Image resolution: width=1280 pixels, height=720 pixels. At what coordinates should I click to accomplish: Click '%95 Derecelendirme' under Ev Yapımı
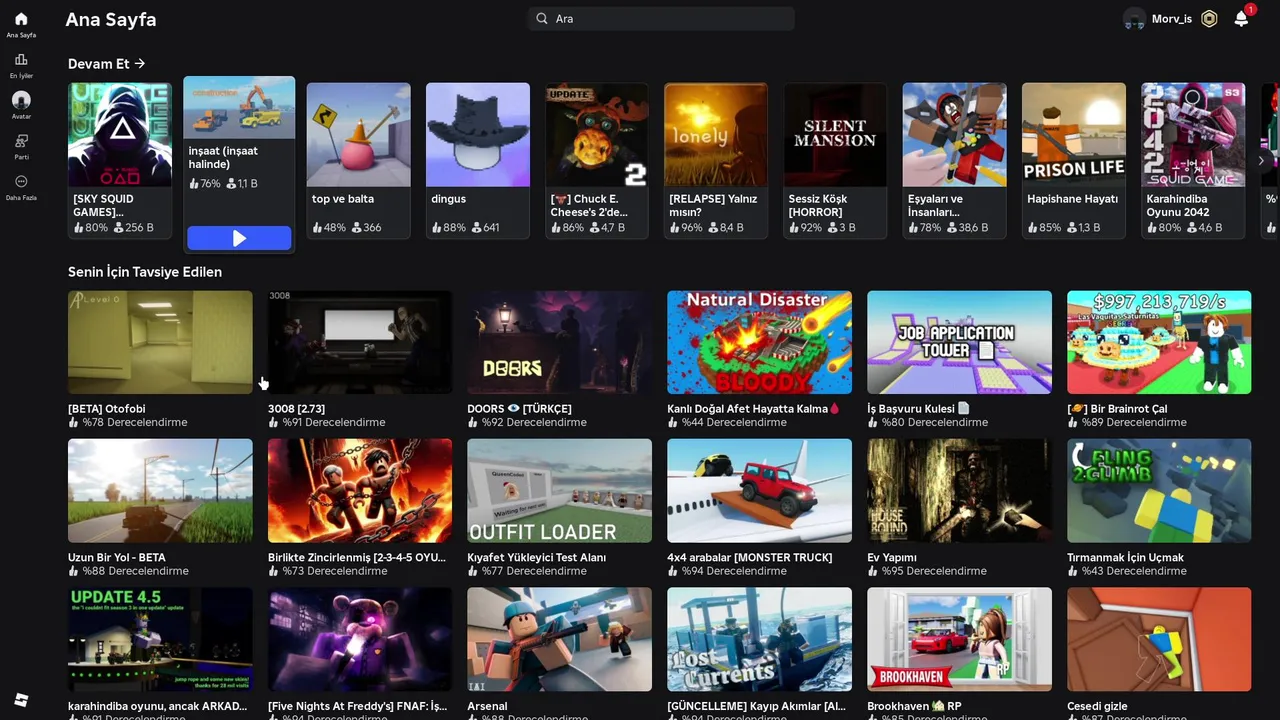point(934,571)
